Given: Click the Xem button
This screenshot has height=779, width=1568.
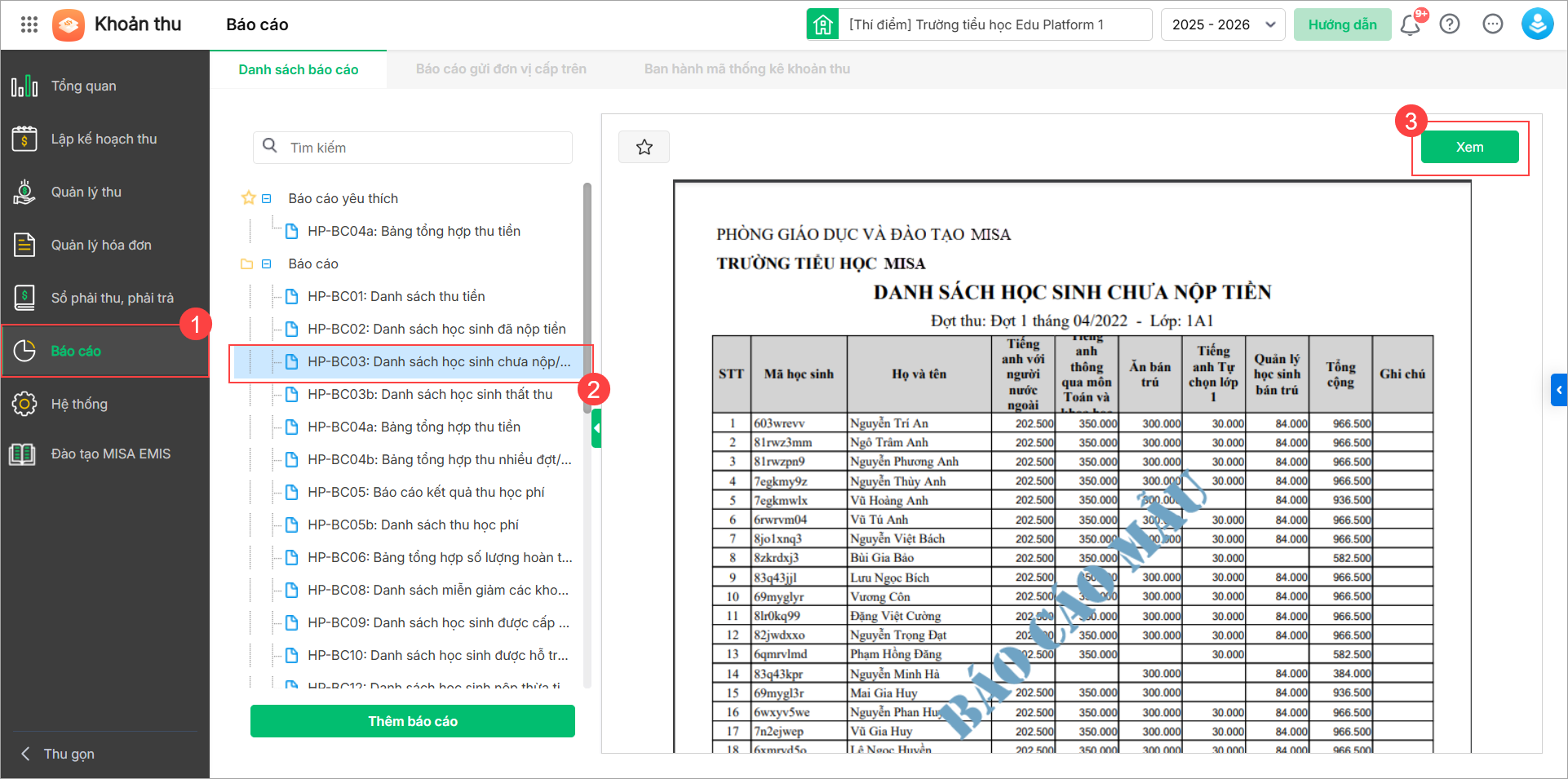Looking at the screenshot, I should pyautogui.click(x=1469, y=148).
